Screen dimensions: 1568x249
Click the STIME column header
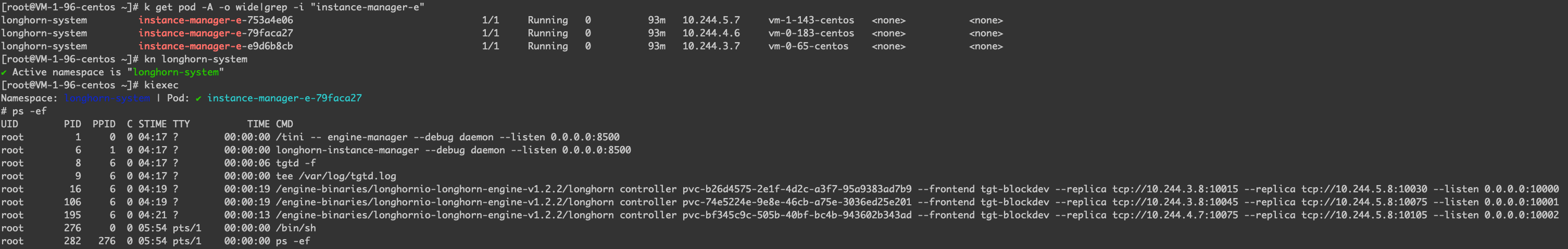(x=152, y=124)
